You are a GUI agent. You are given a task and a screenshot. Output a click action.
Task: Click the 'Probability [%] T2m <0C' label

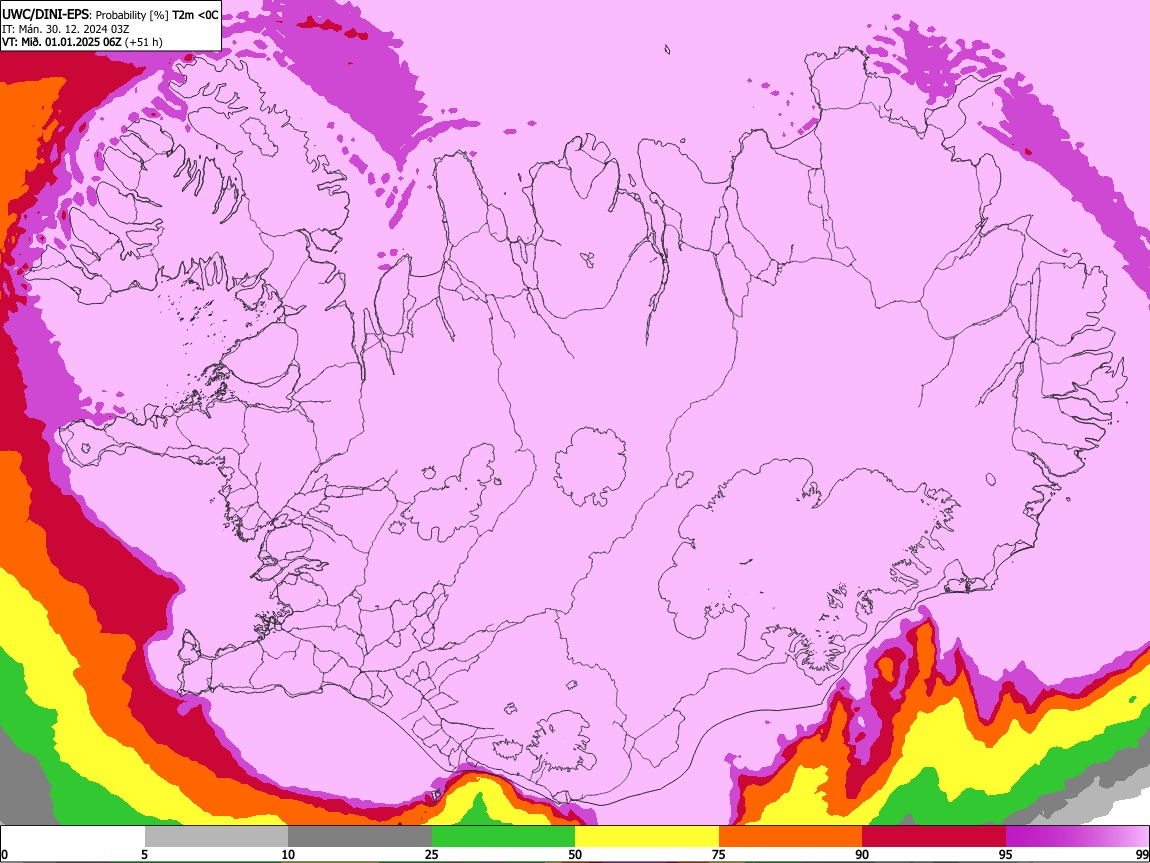157,15
